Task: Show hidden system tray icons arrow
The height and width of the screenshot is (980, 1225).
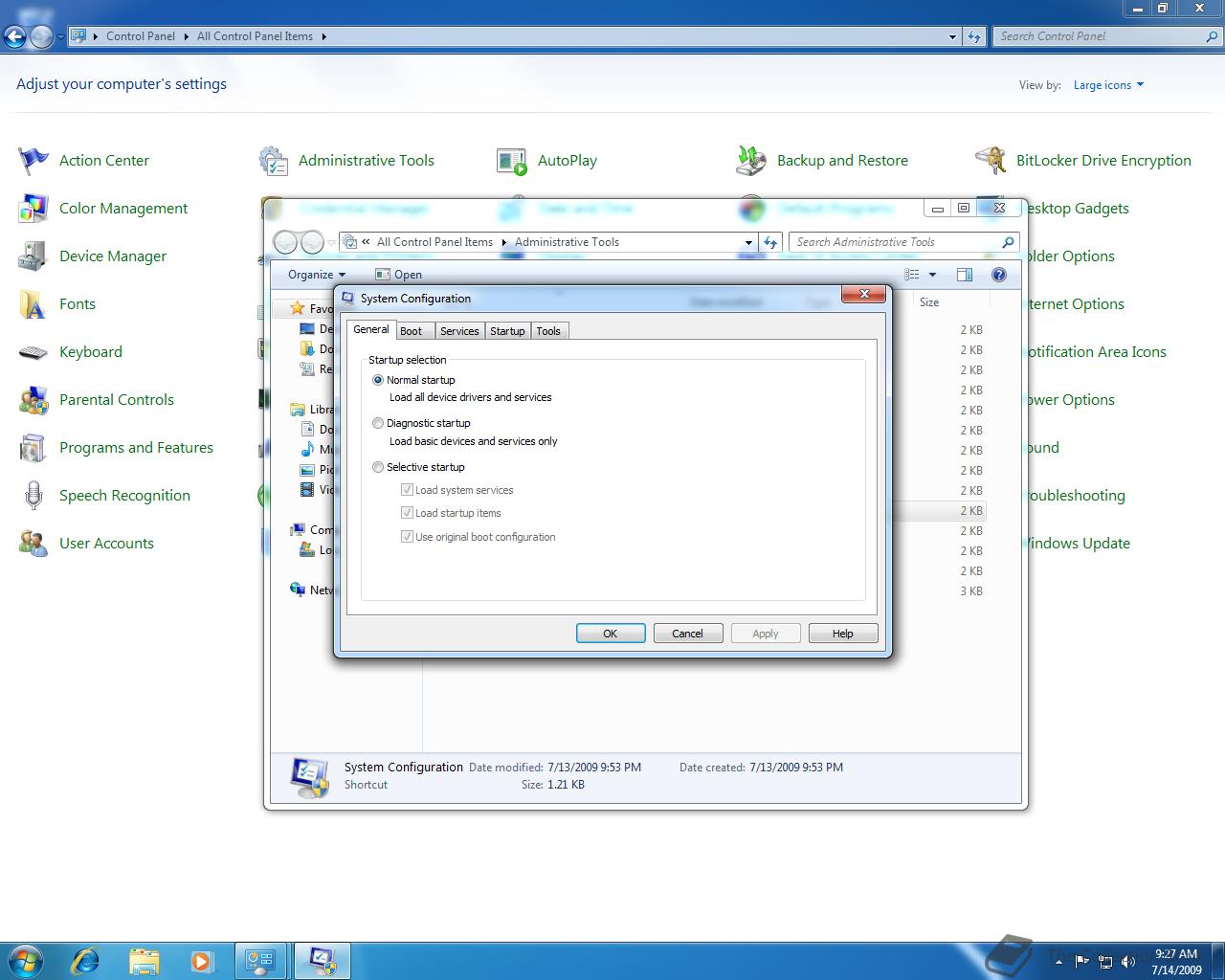Action: (x=1058, y=962)
